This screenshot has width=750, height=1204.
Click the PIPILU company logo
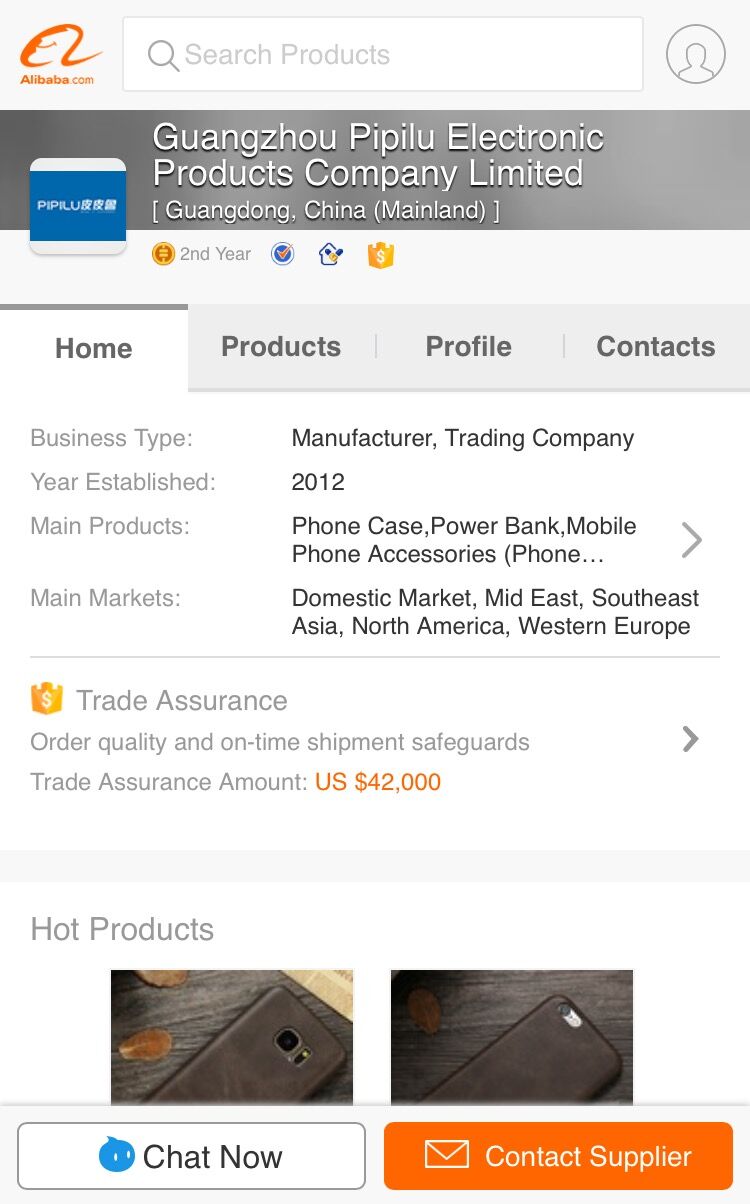point(78,205)
